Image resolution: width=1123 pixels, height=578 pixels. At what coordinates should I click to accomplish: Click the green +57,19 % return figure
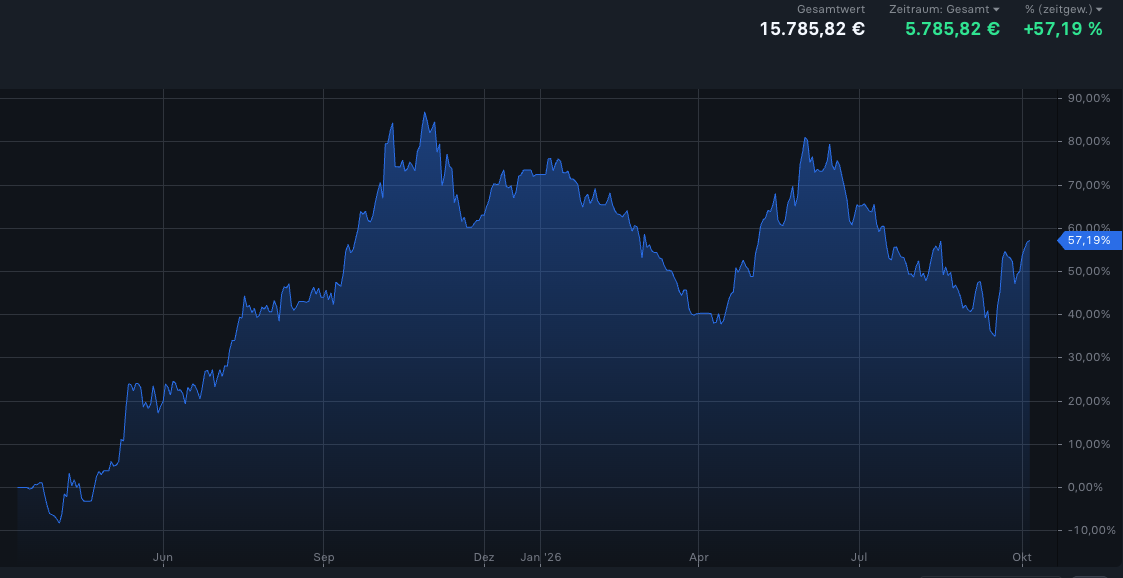tap(1063, 29)
